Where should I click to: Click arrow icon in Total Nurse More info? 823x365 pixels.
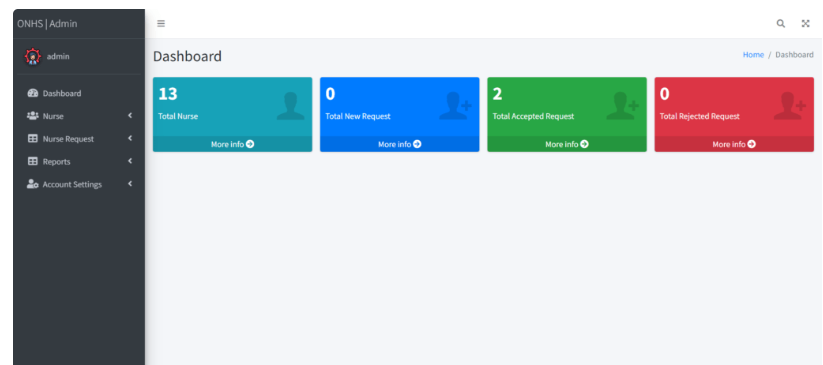click(x=250, y=144)
